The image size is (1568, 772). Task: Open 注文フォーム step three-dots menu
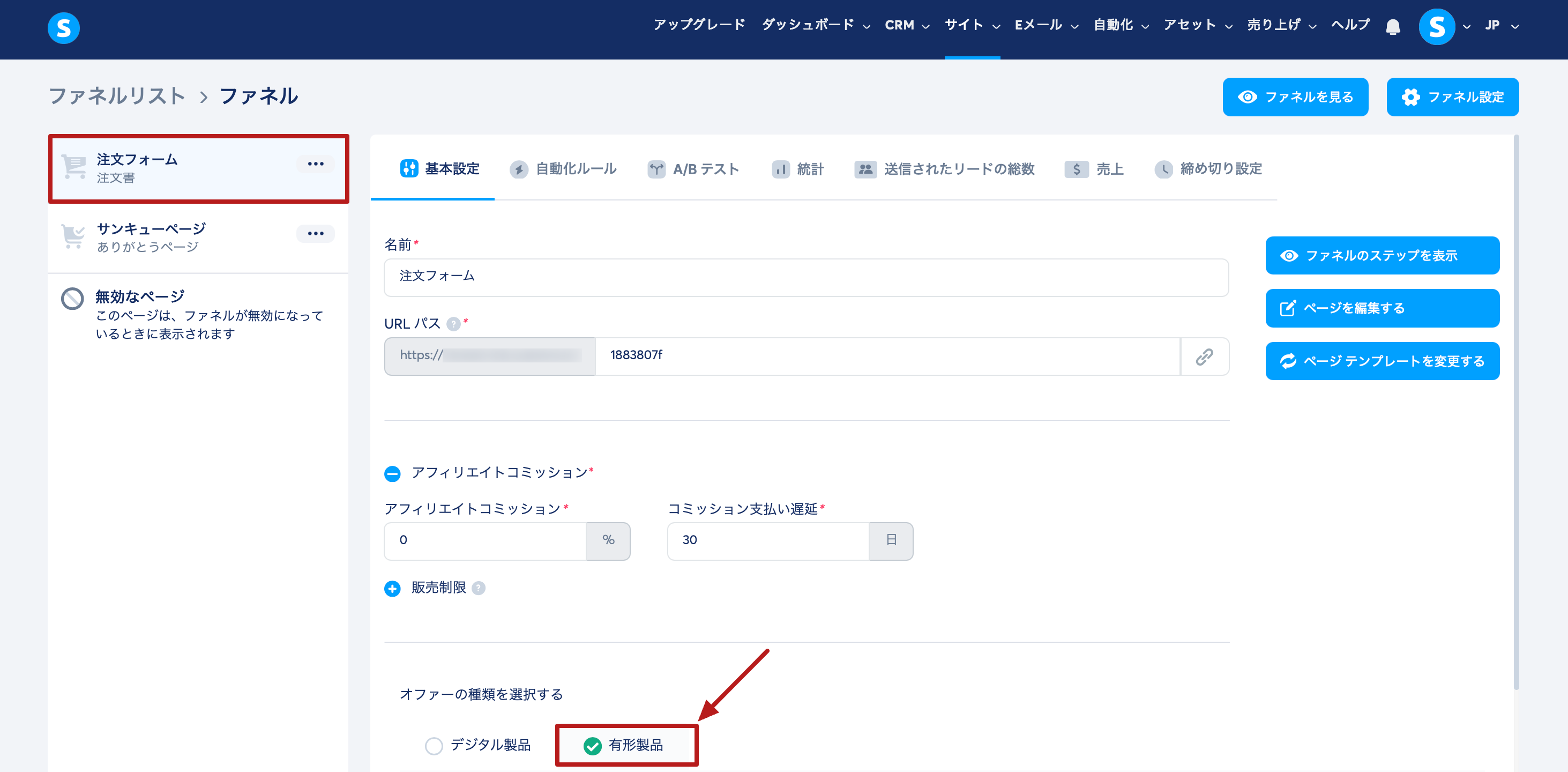tap(315, 164)
